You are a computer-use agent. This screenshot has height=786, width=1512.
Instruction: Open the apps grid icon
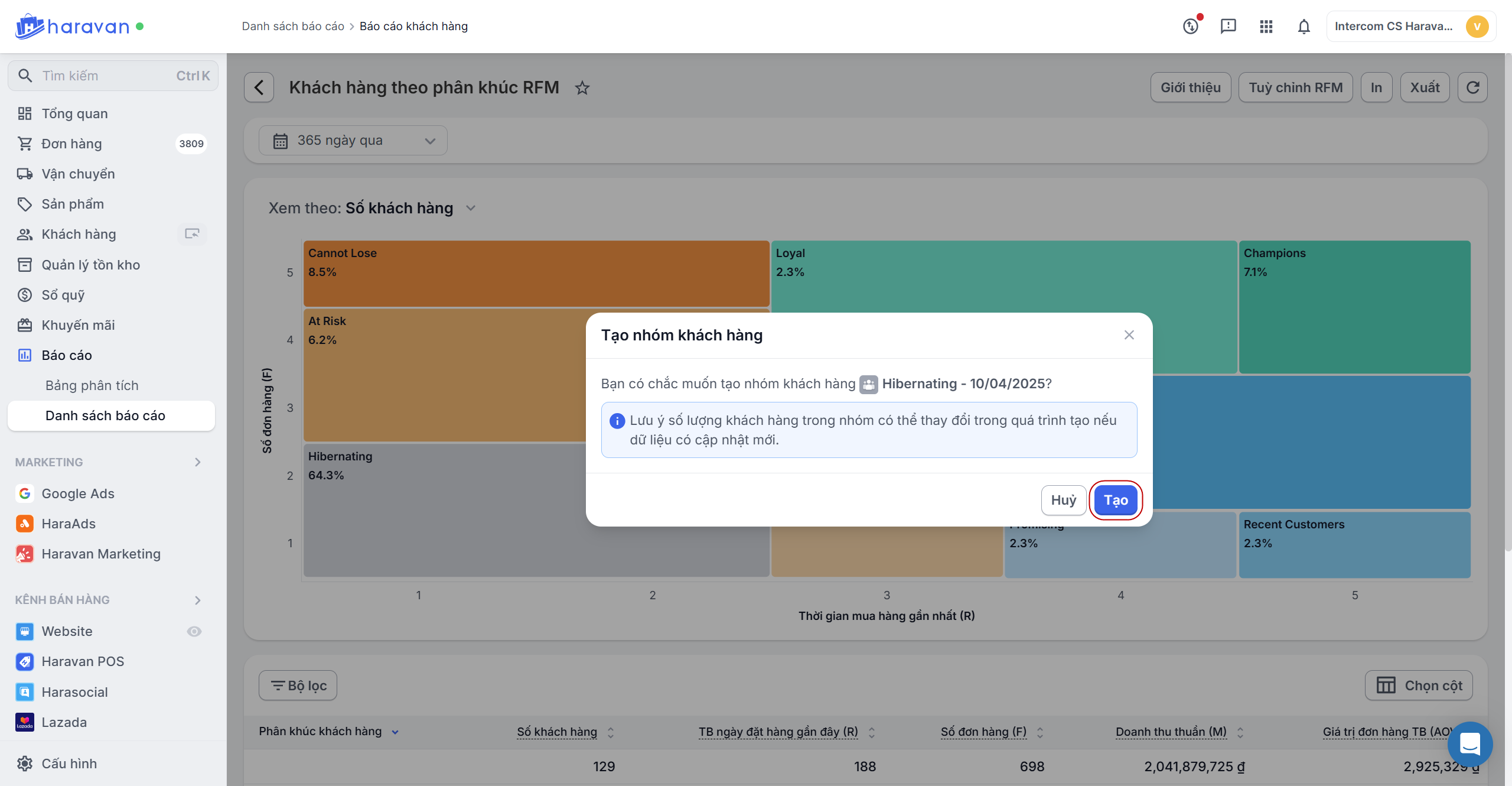click(1266, 27)
